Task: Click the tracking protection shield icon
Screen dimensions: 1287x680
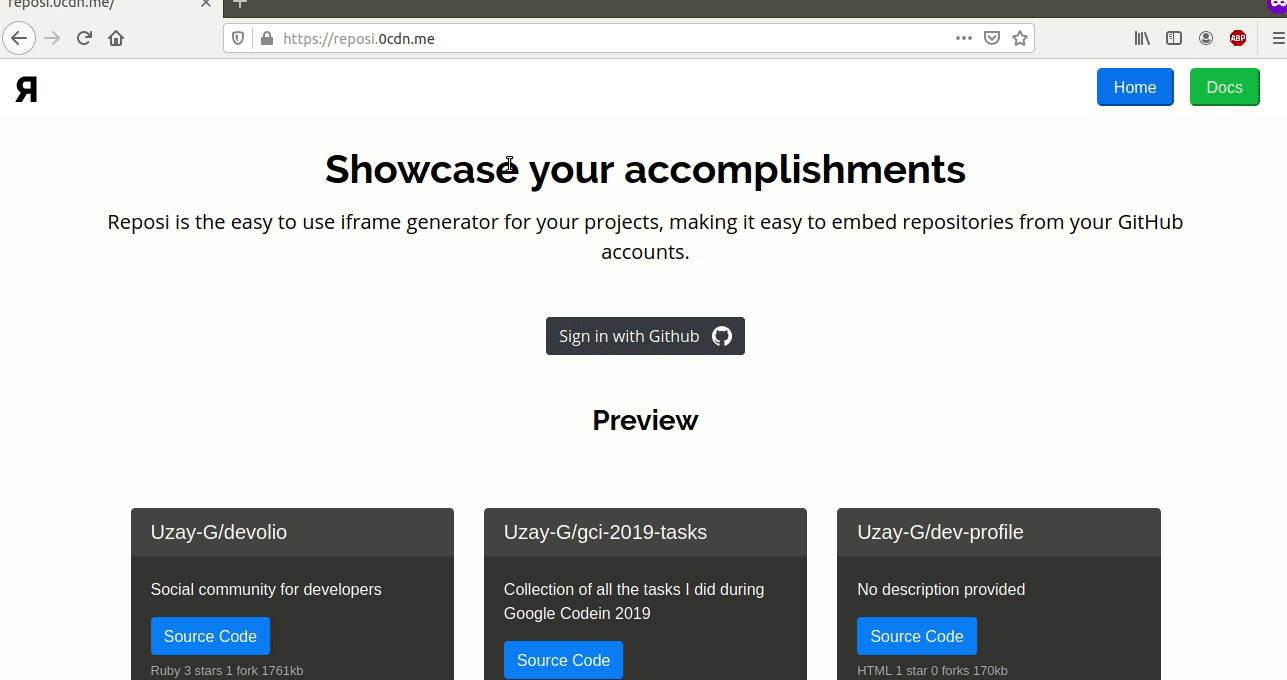Action: 238,39
